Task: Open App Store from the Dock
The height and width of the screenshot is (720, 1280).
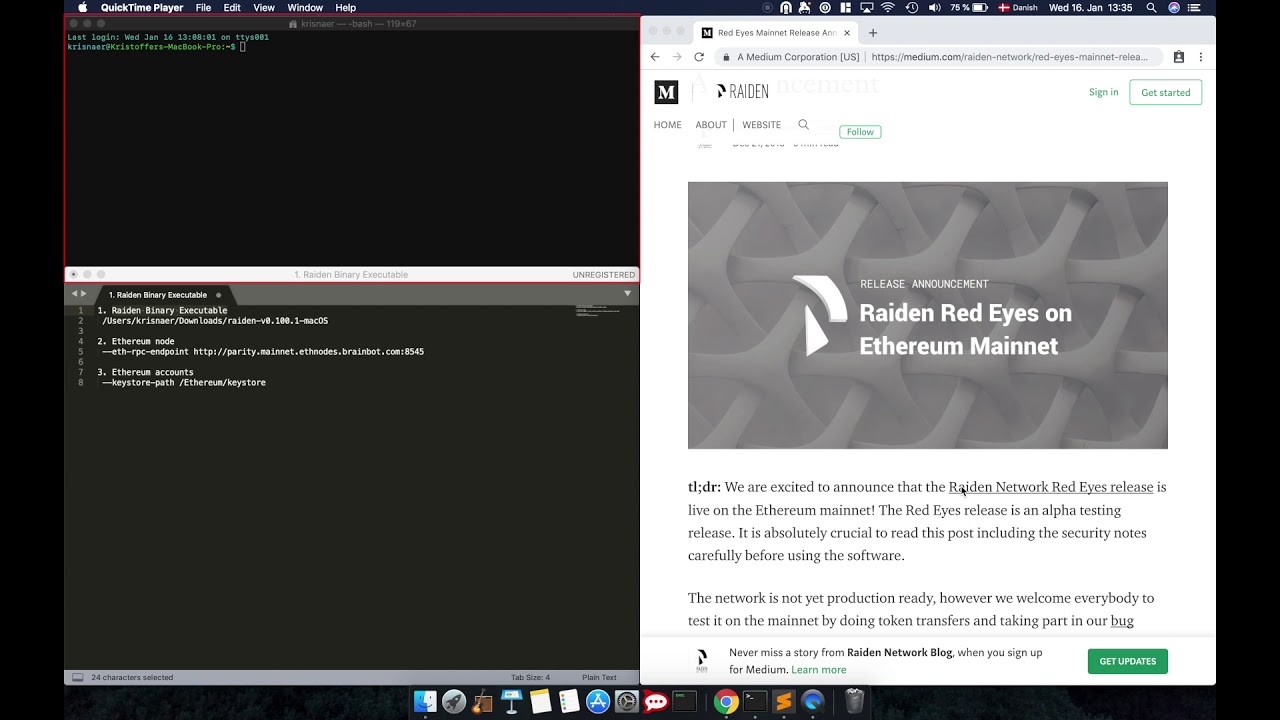Action: pyautogui.click(x=598, y=702)
